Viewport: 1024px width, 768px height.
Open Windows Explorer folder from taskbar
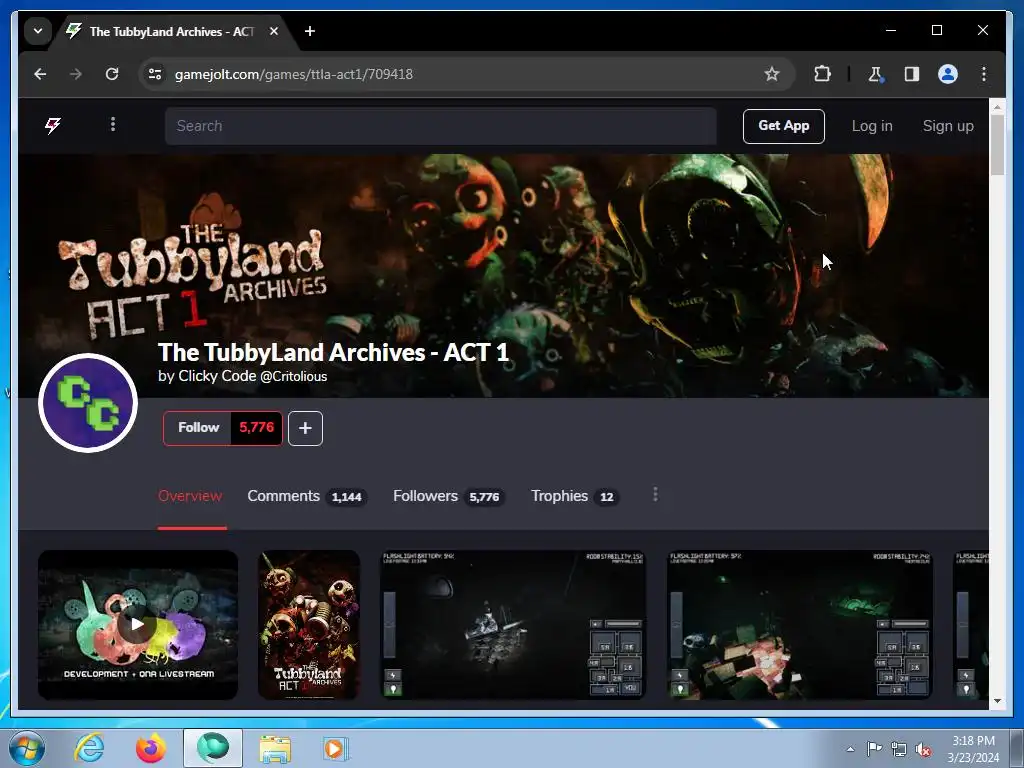point(275,748)
